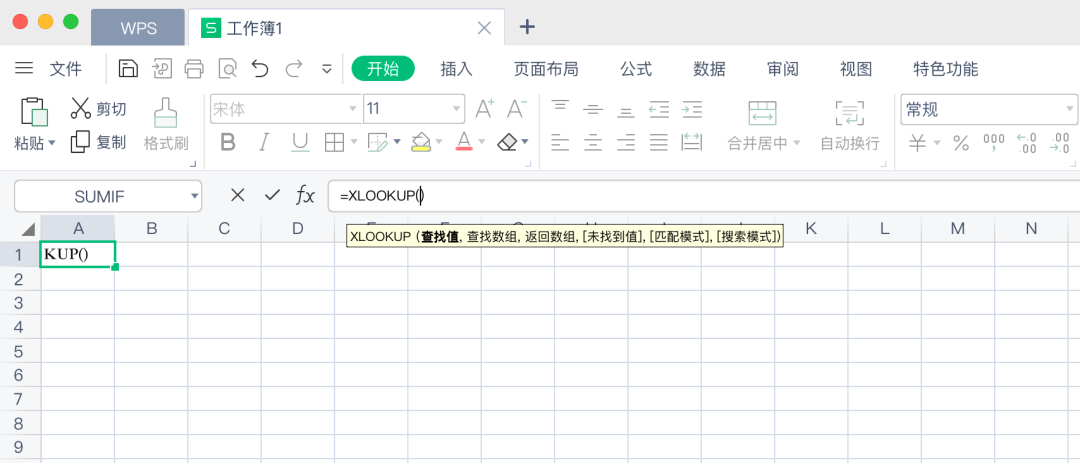Toggle center text alignment
The height and width of the screenshot is (463, 1080).
pyautogui.click(x=593, y=143)
